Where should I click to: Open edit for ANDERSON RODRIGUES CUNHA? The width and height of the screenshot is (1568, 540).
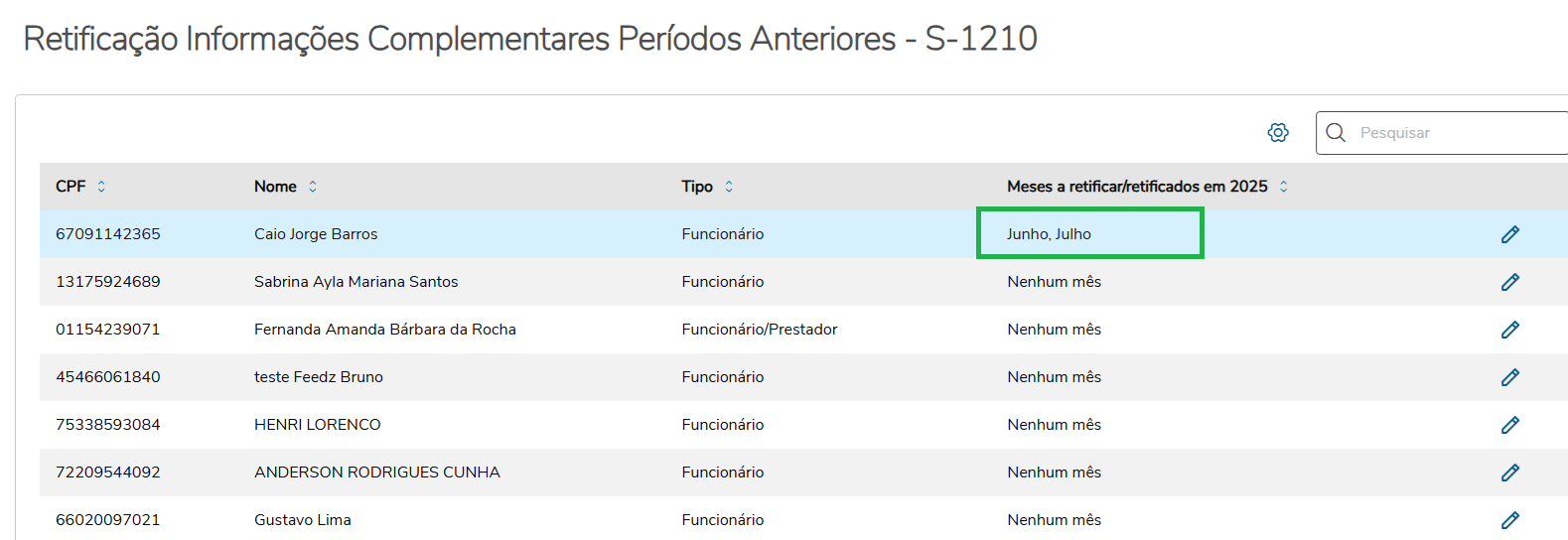point(1509,472)
